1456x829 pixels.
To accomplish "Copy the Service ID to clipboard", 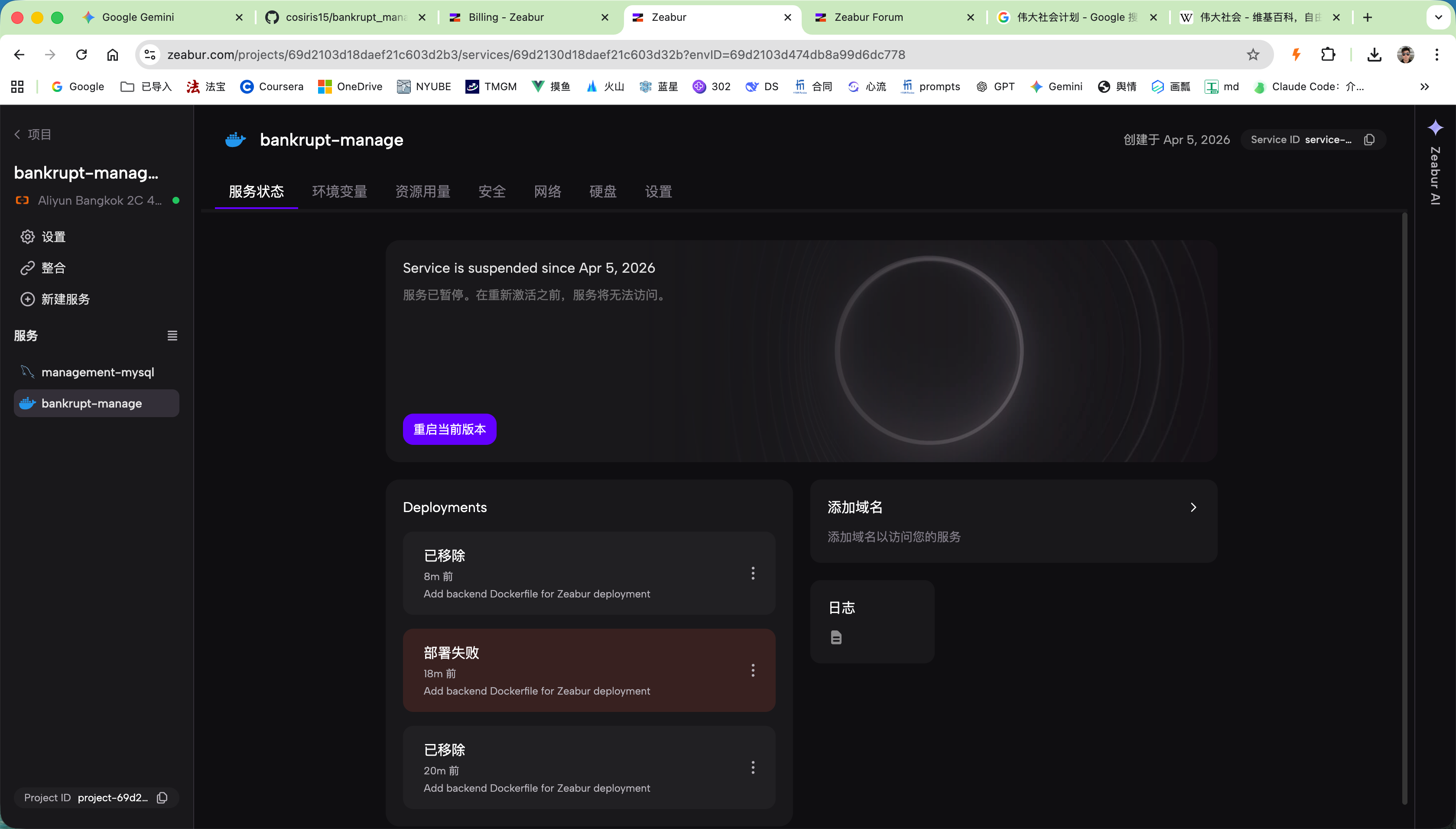I will point(1369,140).
